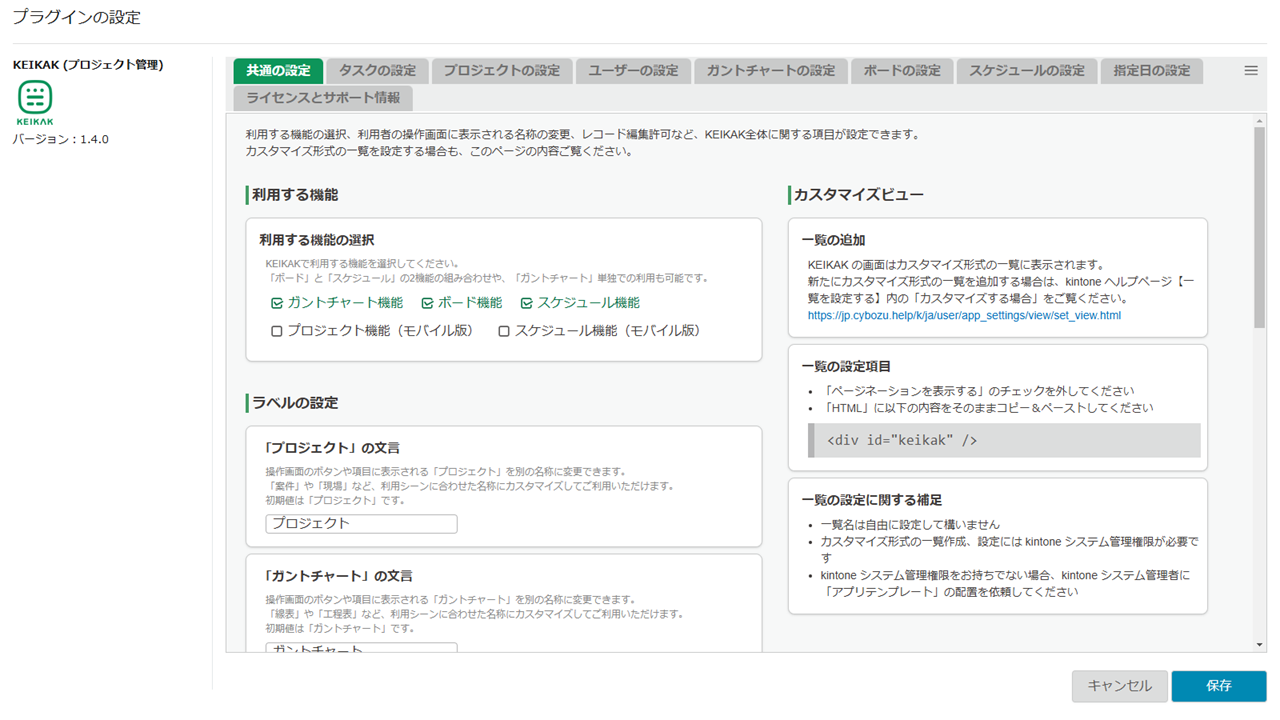
Task: Click the プラグインの設定 page title
Action: (x=76, y=17)
